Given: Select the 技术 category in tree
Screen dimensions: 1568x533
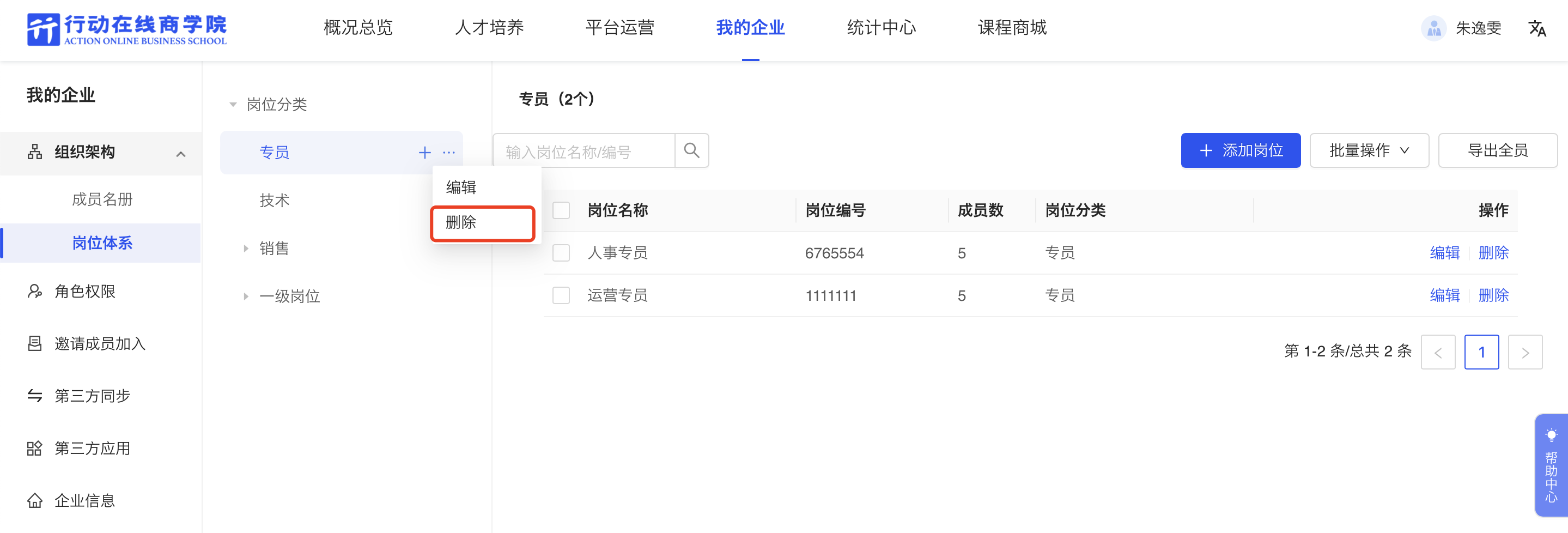Looking at the screenshot, I should 275,201.
